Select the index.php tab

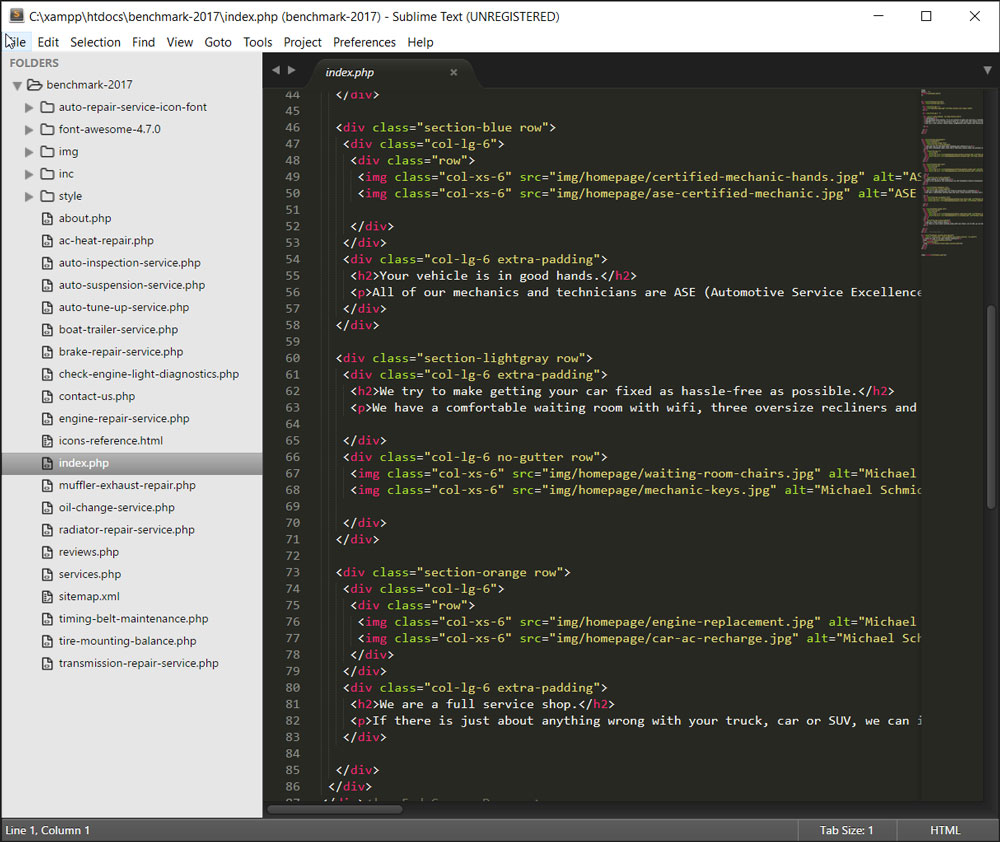point(349,72)
